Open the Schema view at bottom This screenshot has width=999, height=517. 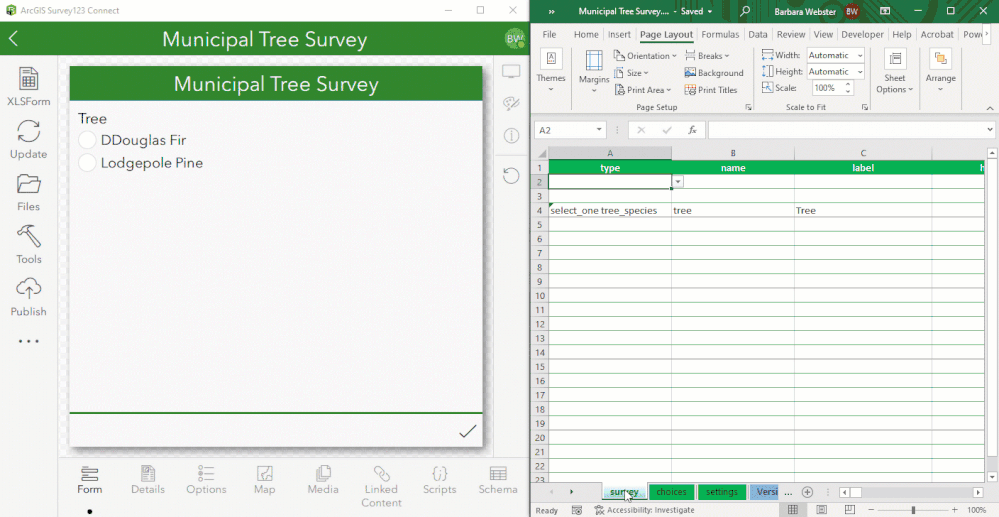498,481
